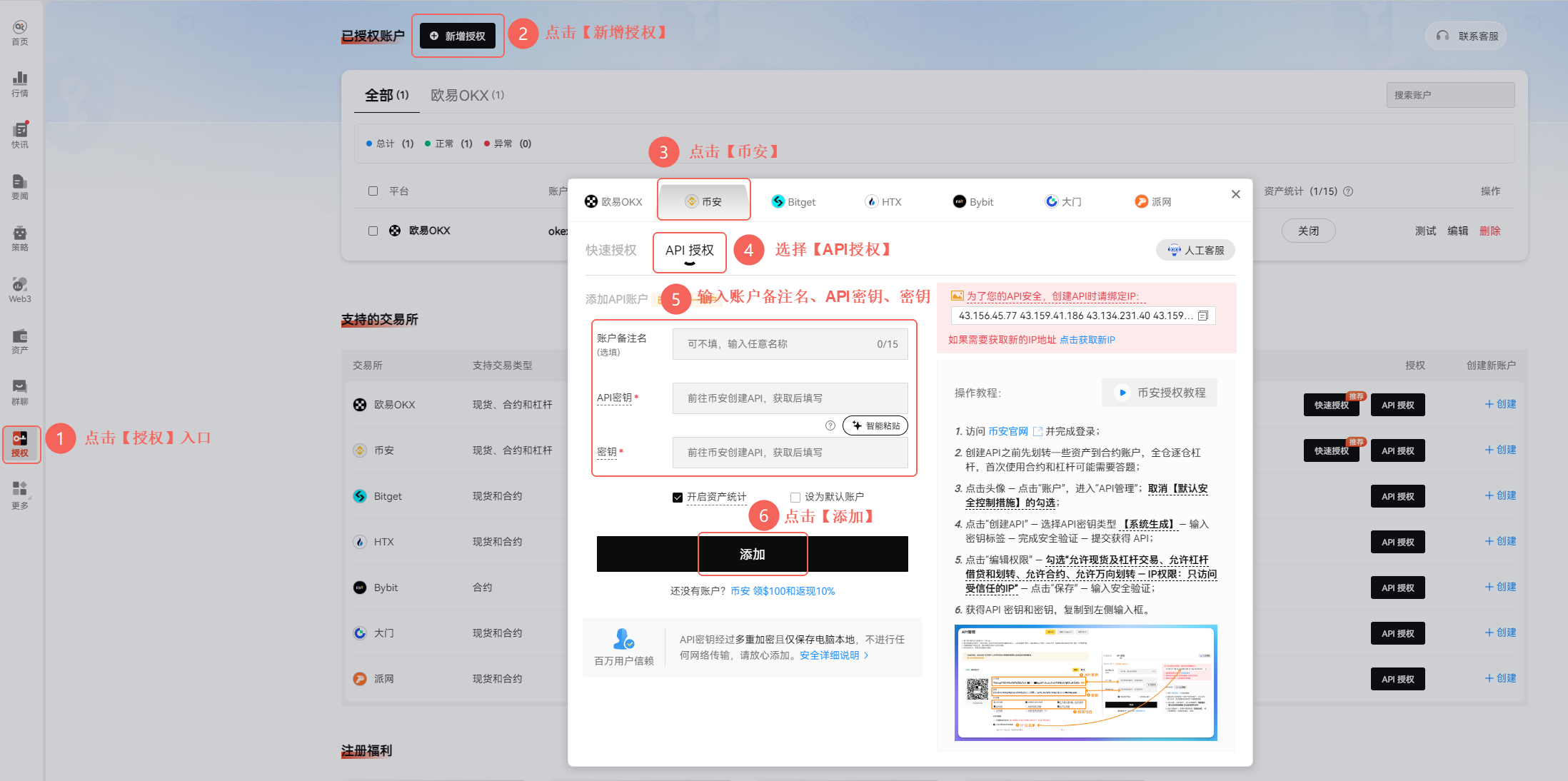
Task: Open the 授权 authorization sidebar icon
Action: [21, 445]
